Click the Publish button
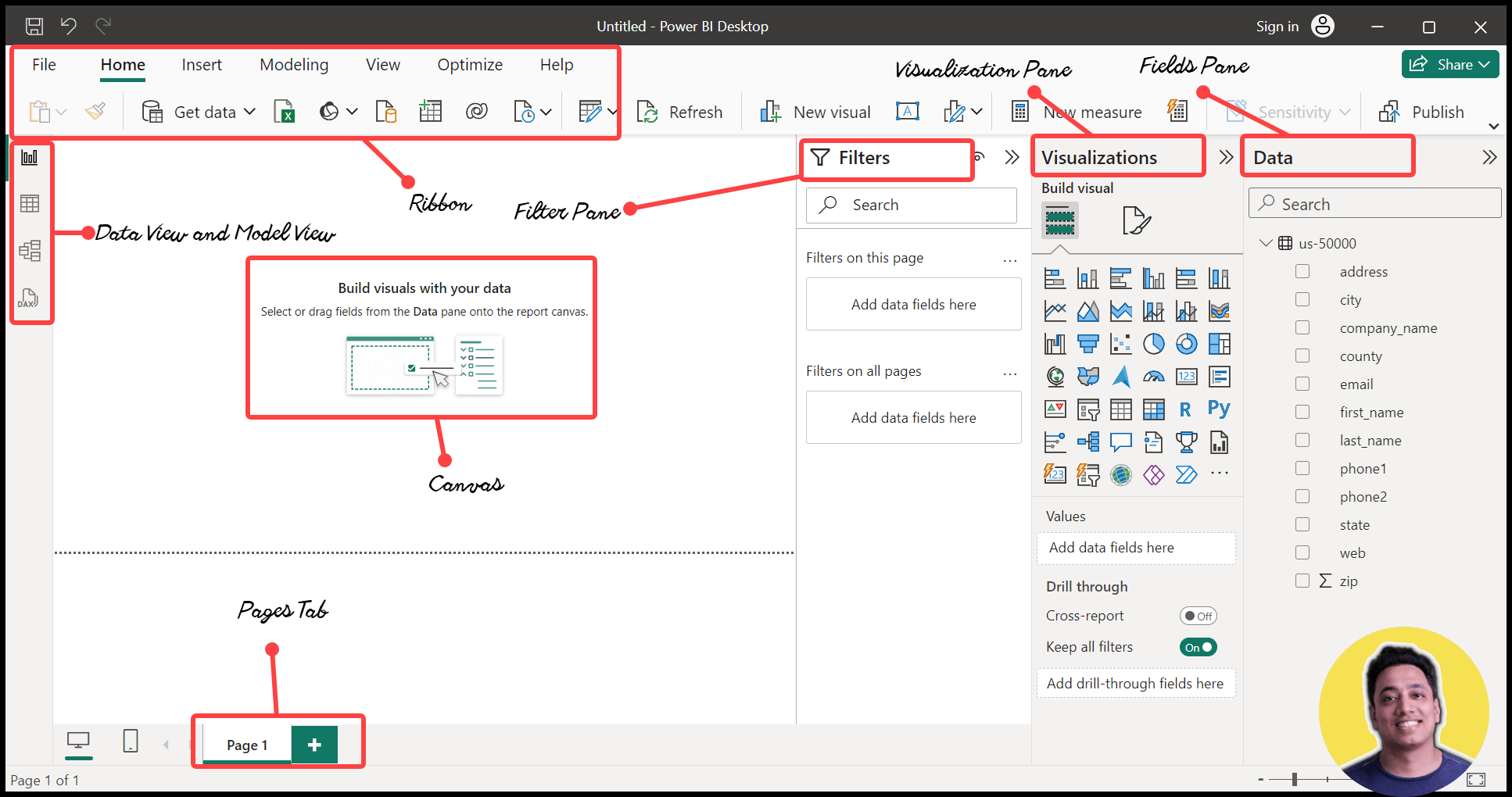Viewport: 1512px width, 797px height. click(x=1421, y=112)
